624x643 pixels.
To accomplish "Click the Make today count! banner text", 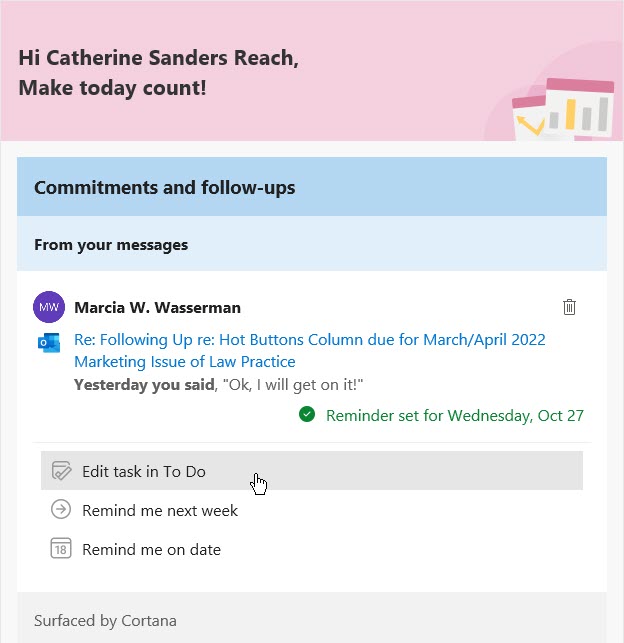I will [112, 87].
